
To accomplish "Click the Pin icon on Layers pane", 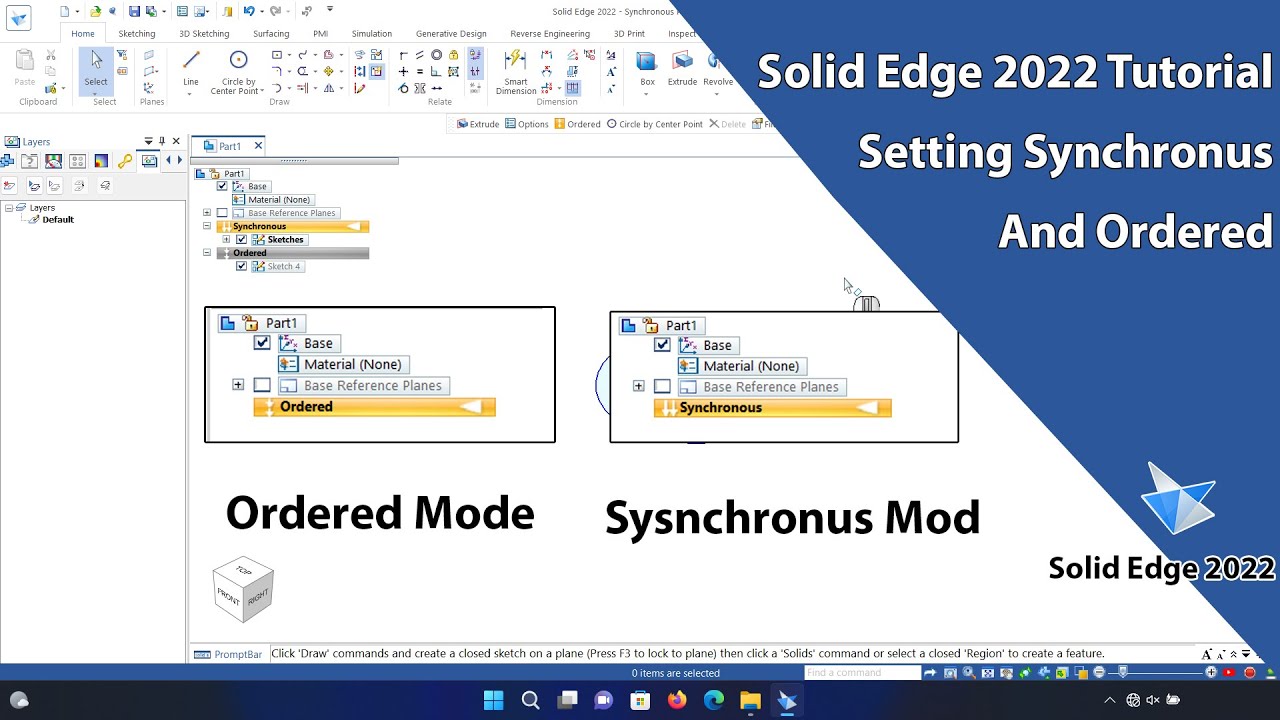I will point(162,141).
